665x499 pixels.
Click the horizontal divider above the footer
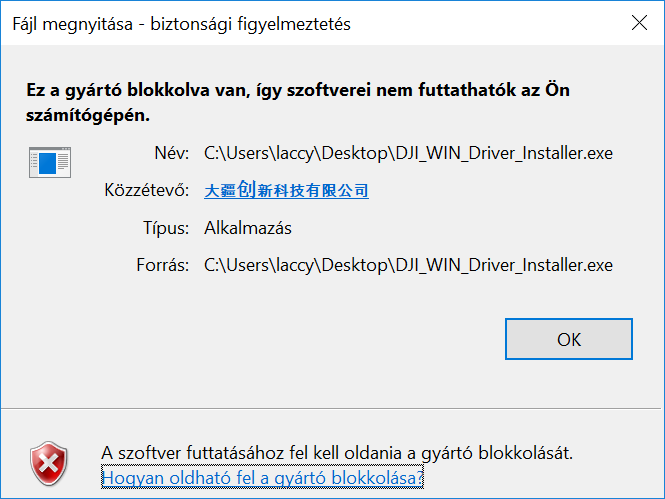[332, 408]
